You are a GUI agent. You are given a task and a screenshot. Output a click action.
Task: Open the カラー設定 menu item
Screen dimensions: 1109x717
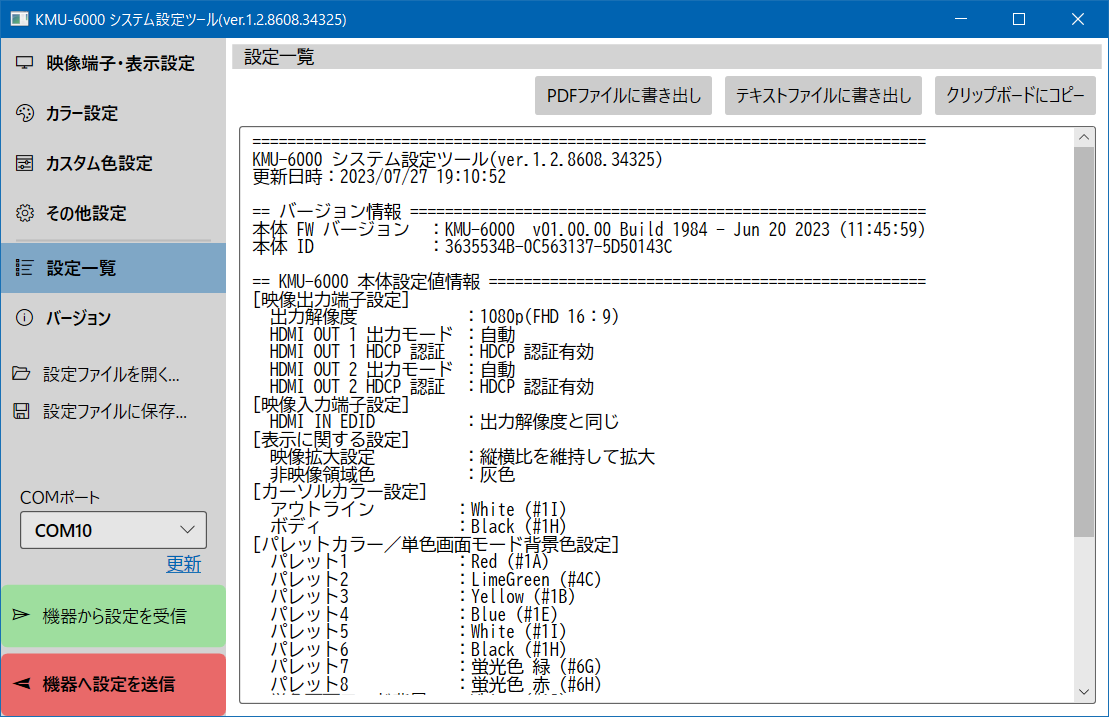pos(82,113)
